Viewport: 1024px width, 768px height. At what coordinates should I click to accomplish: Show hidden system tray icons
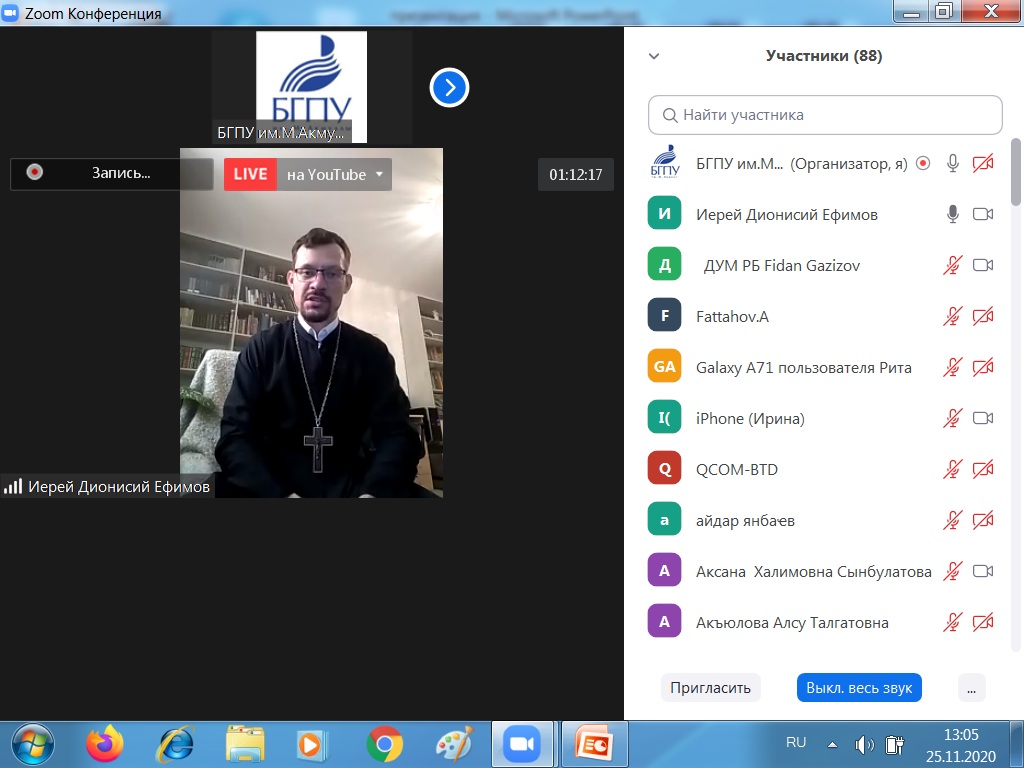(832, 745)
